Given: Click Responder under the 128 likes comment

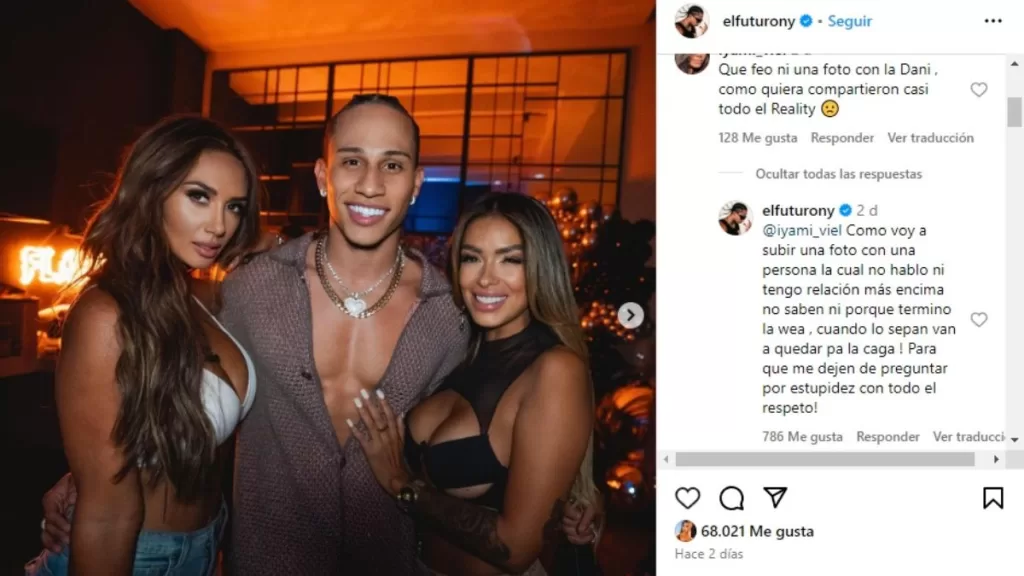Looking at the screenshot, I should coord(842,138).
